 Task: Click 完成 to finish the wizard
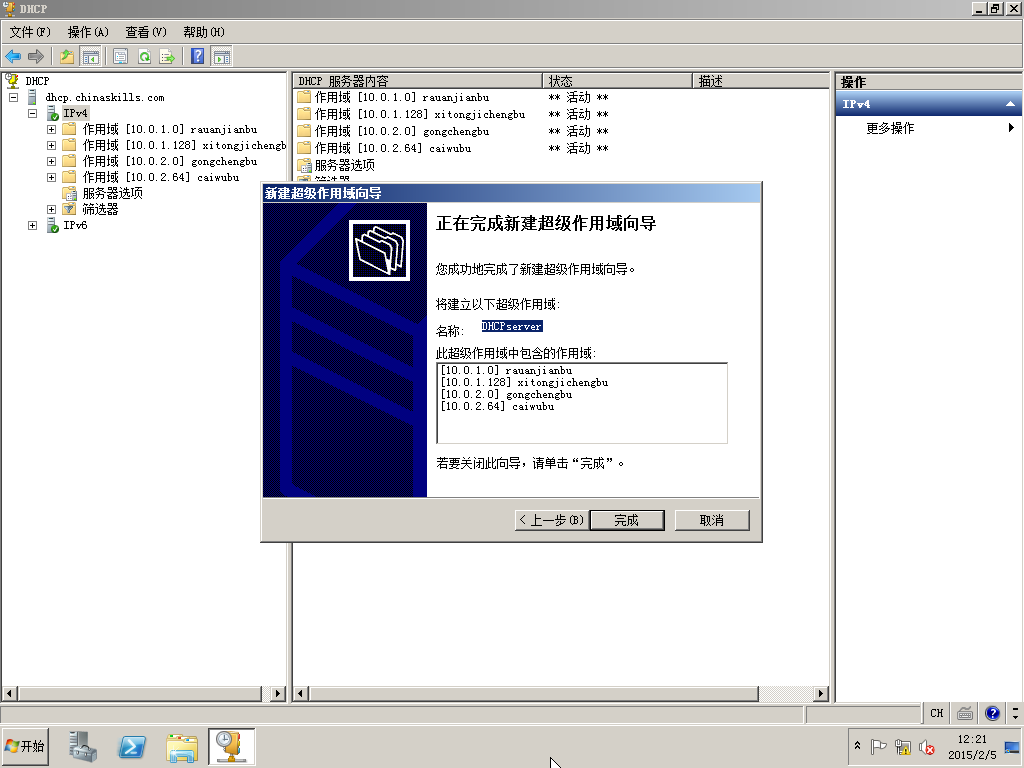click(x=627, y=520)
